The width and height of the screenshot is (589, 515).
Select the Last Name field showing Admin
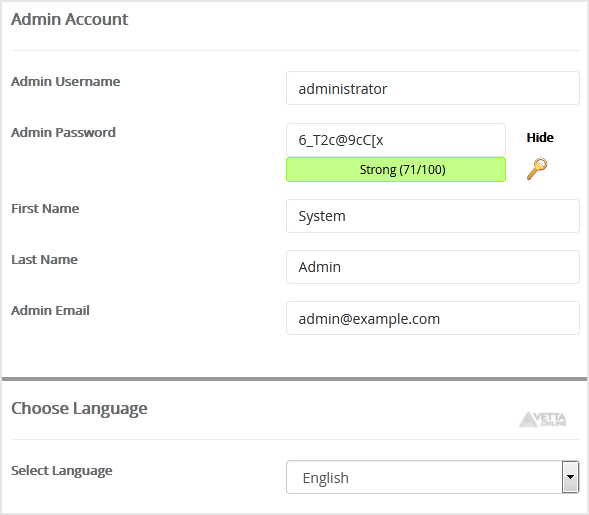(433, 267)
